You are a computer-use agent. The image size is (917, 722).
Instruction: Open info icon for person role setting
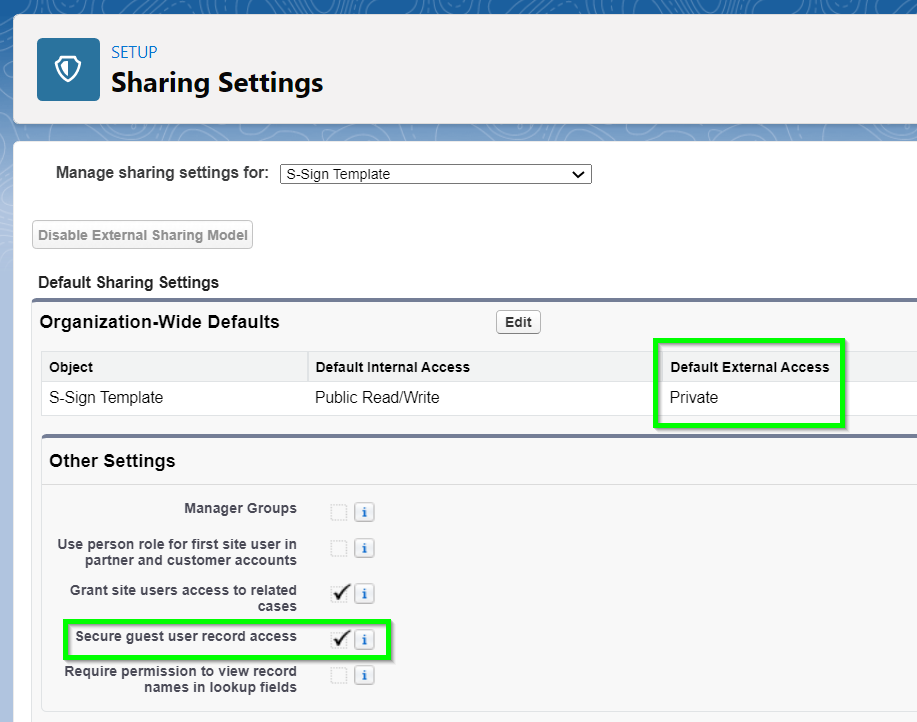[364, 548]
